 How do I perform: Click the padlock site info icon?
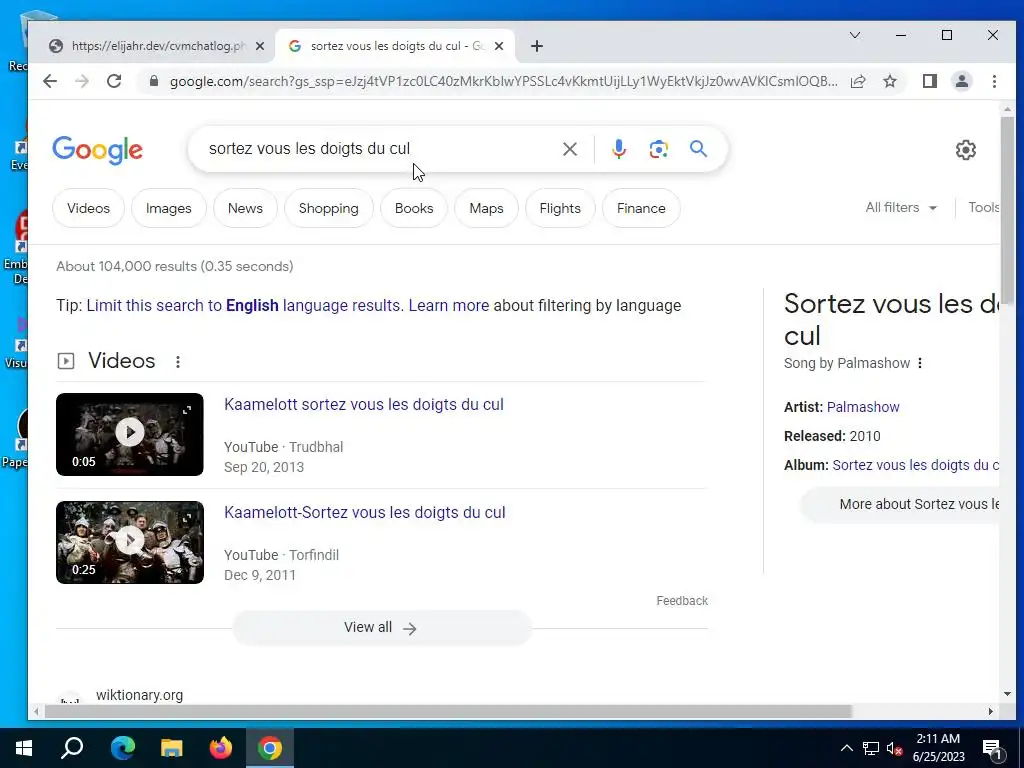pos(153,81)
